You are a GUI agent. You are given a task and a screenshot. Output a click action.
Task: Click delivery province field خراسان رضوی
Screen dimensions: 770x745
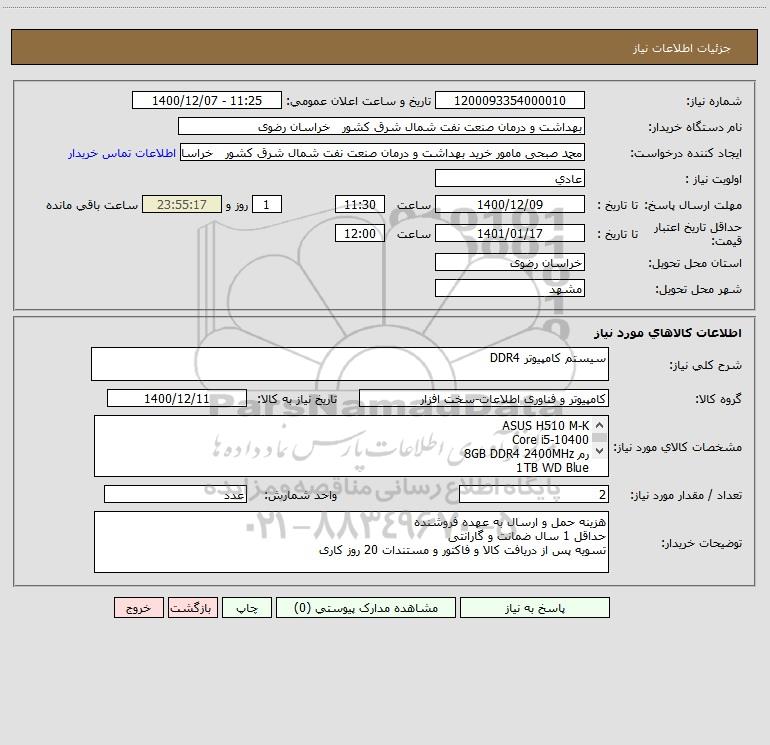(510, 263)
